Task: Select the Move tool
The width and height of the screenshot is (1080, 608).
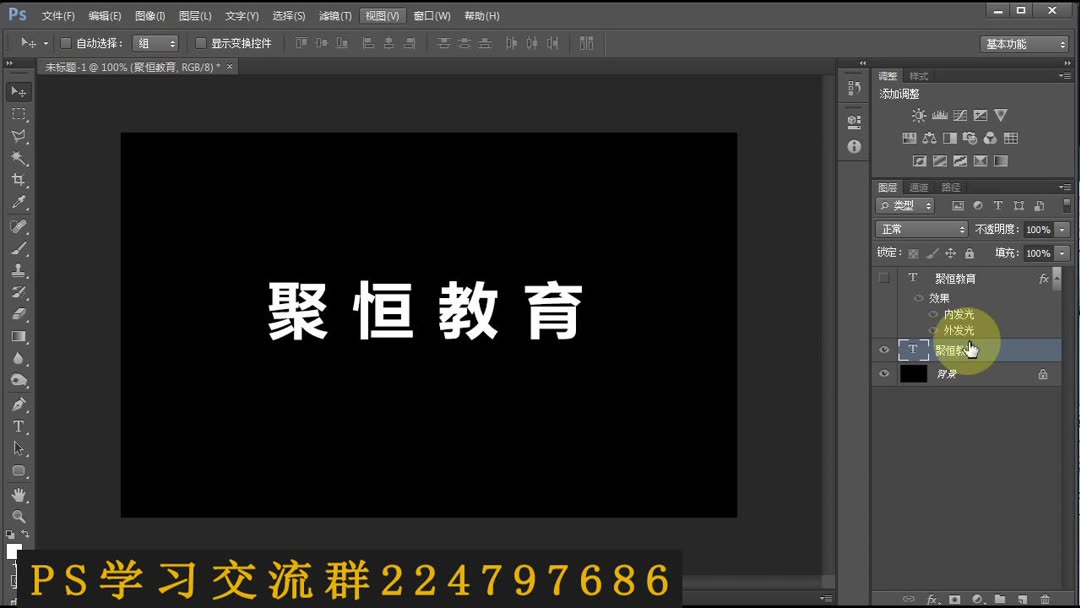Action: [18, 91]
